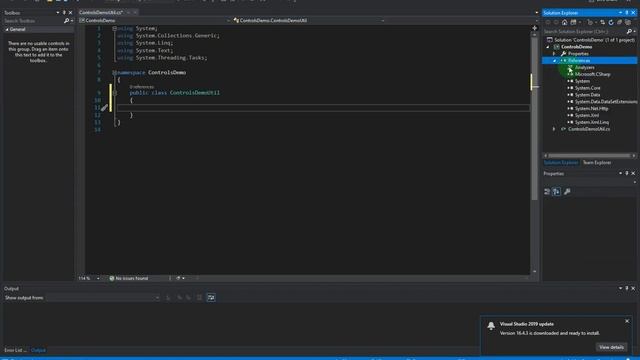
Task: Switch to the Error List tab
Action: [x=15, y=350]
